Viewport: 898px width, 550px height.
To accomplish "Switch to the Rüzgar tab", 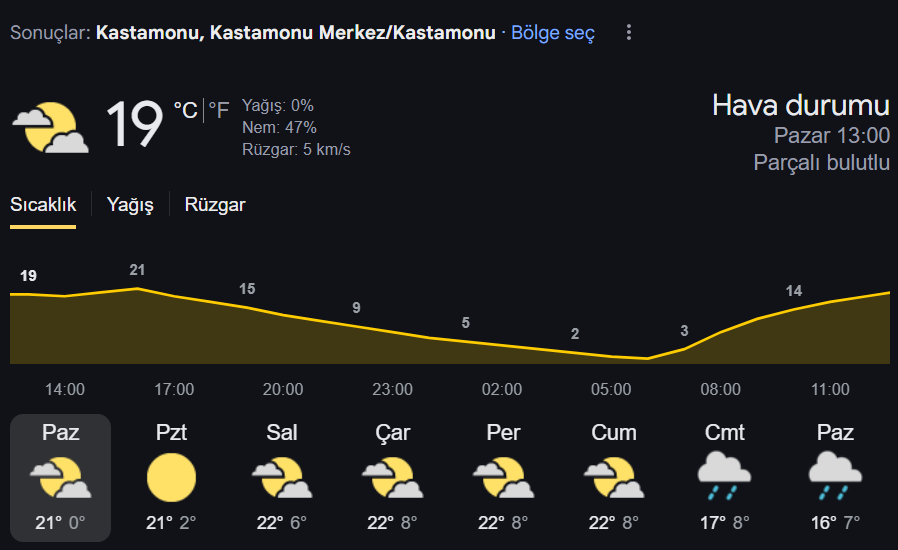I will point(215,205).
